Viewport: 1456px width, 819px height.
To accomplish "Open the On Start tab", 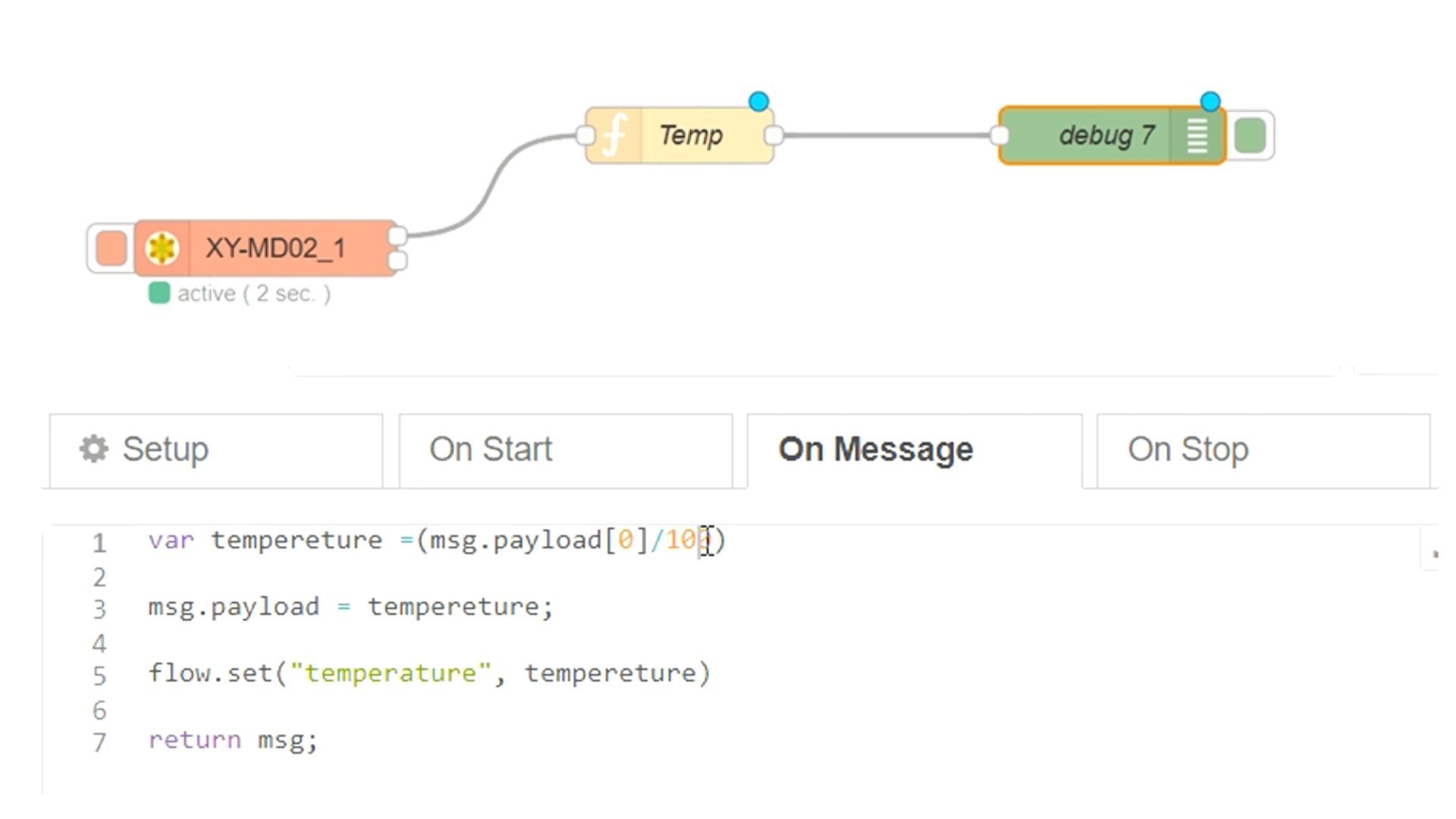I will click(490, 449).
